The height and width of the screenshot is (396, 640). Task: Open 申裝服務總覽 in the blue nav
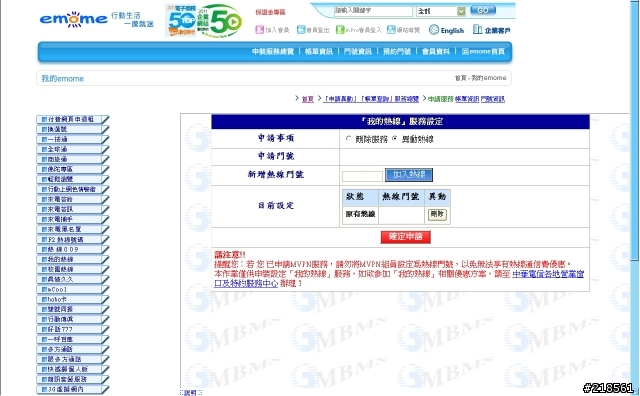[273, 51]
